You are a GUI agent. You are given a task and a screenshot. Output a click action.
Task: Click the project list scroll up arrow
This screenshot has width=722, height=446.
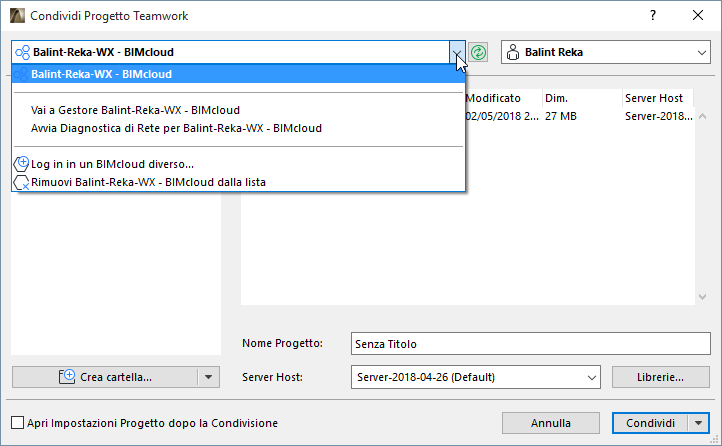702,116
